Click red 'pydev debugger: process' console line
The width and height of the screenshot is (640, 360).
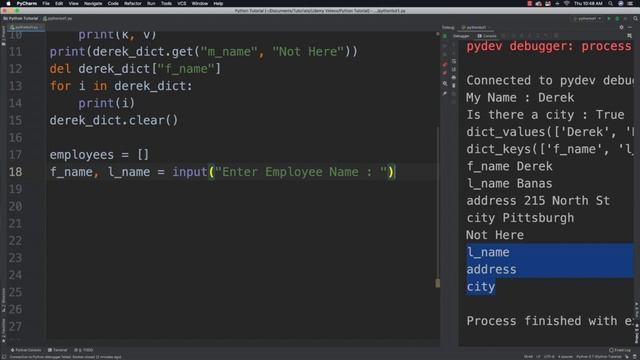(549, 46)
